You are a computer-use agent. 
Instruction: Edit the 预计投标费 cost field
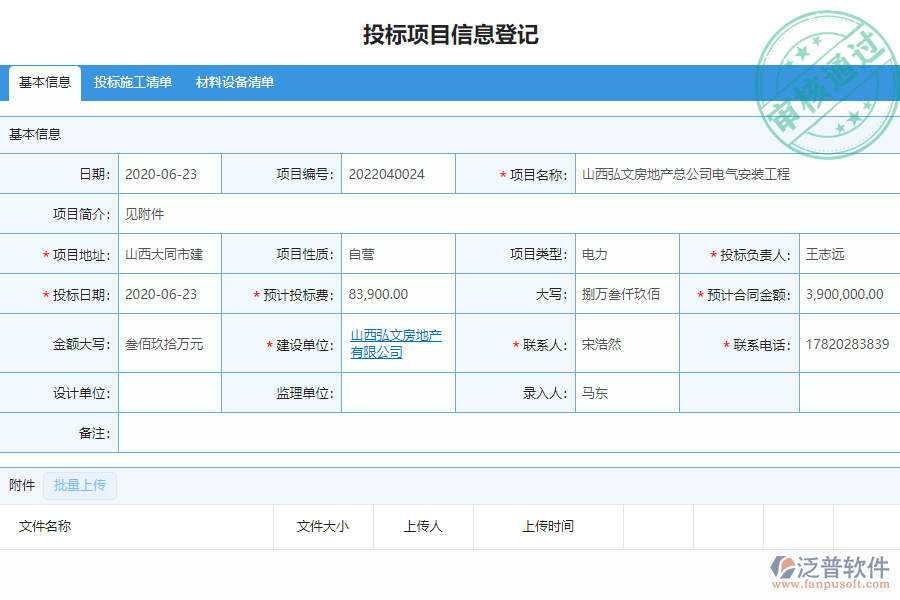398,294
